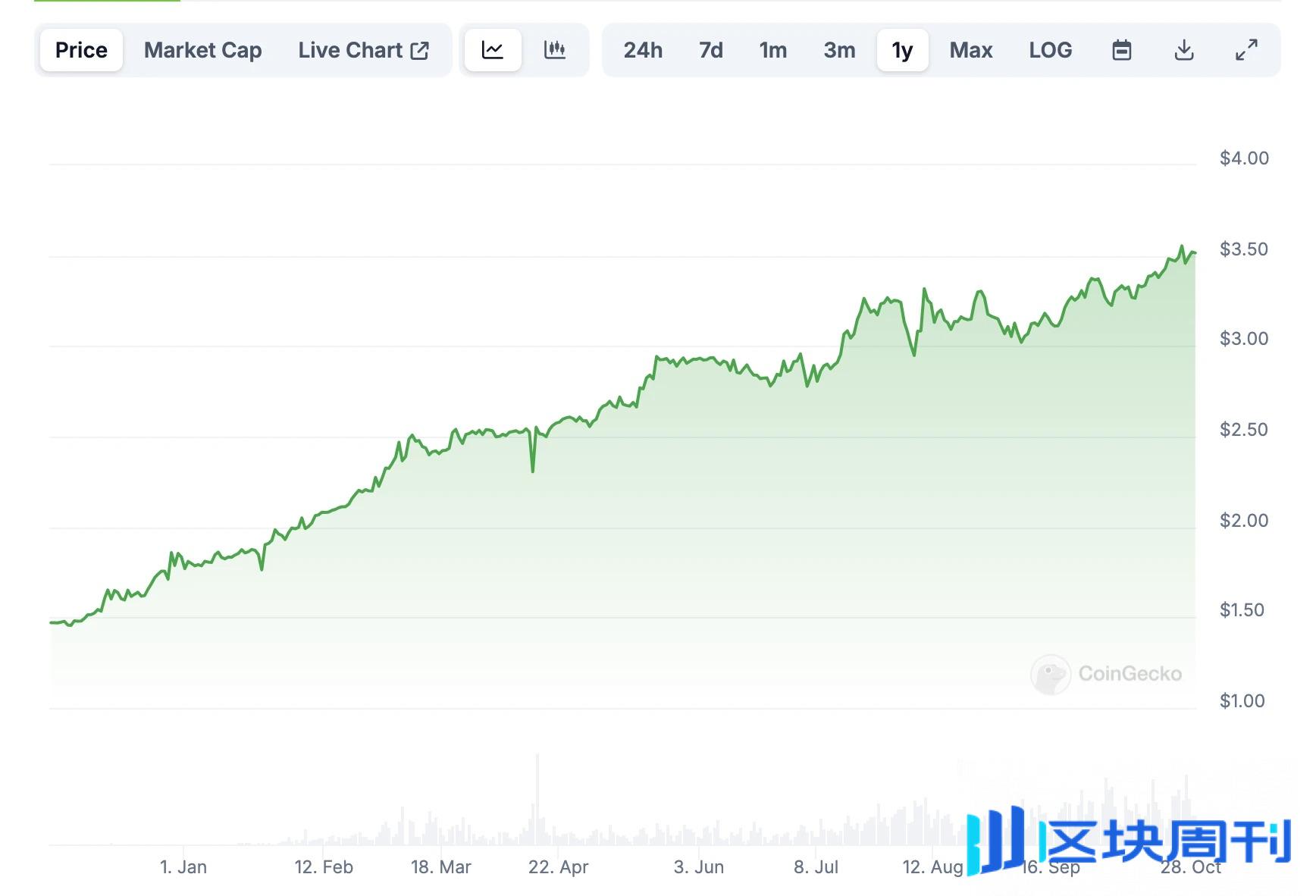This screenshot has width=1316, height=896.
Task: Toggle LOG scale on chart
Action: [x=1051, y=50]
